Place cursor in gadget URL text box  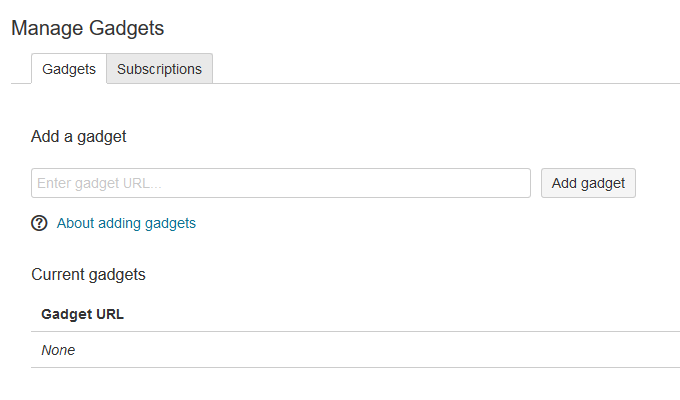click(281, 183)
